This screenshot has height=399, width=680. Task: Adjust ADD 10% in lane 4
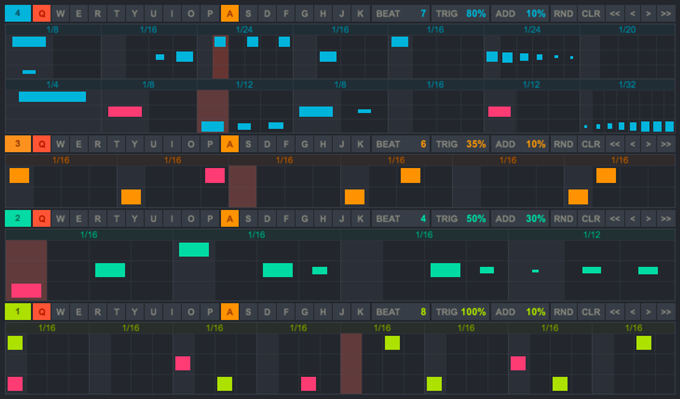pos(520,13)
